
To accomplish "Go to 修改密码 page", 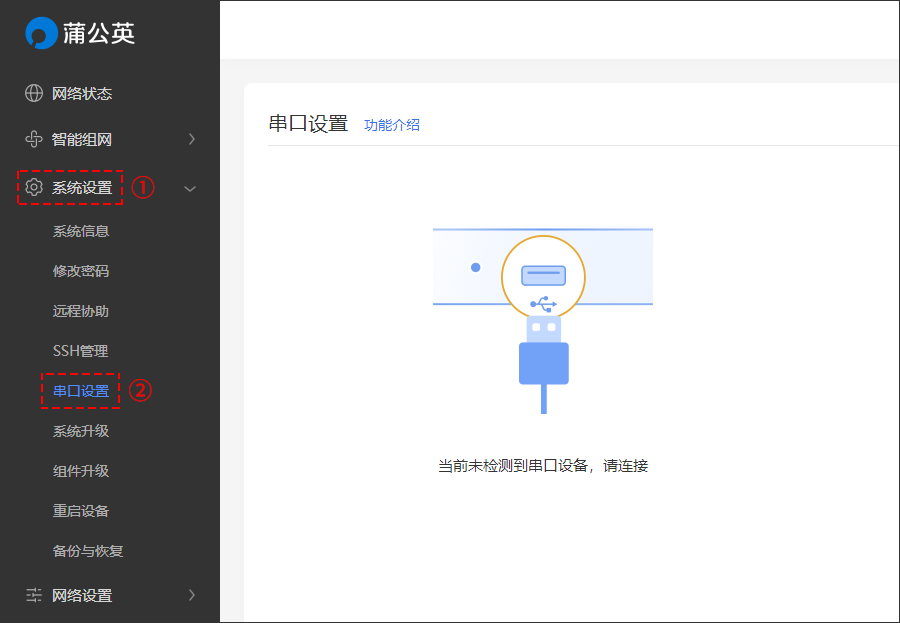I will coord(81,271).
